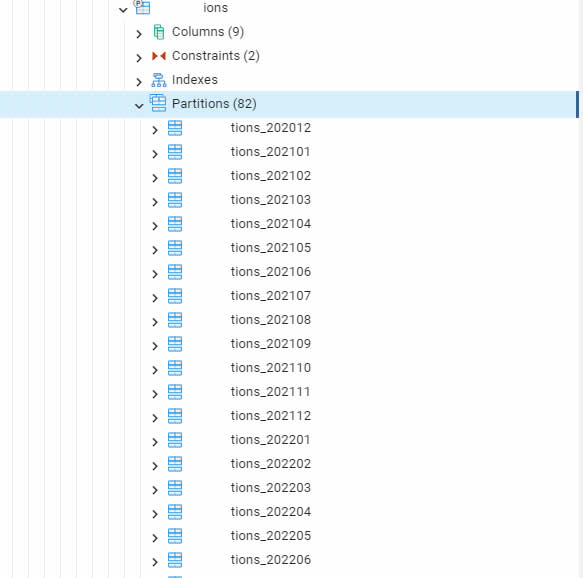Click the orange Constraints icon
Viewport: 583px width, 578px height.
pyautogui.click(x=159, y=56)
